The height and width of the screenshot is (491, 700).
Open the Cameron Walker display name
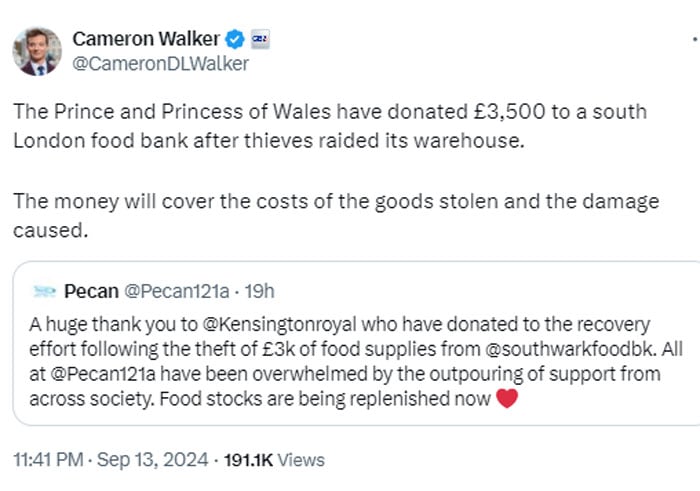[x=146, y=40]
